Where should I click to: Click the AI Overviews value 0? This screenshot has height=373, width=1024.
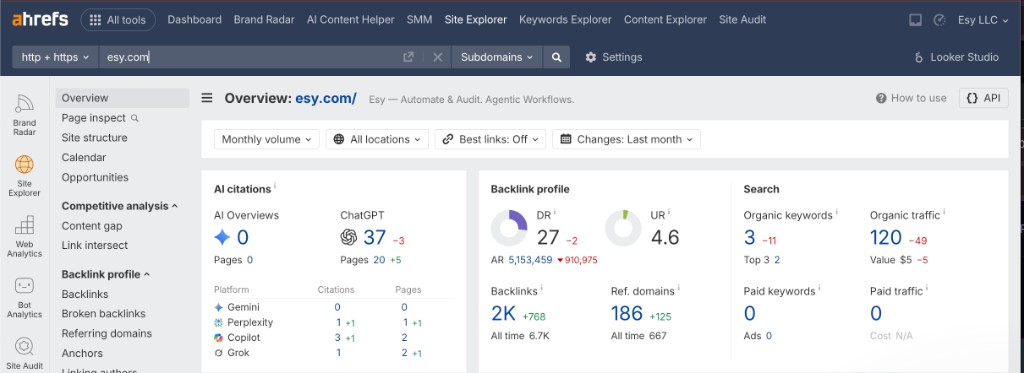(x=242, y=237)
